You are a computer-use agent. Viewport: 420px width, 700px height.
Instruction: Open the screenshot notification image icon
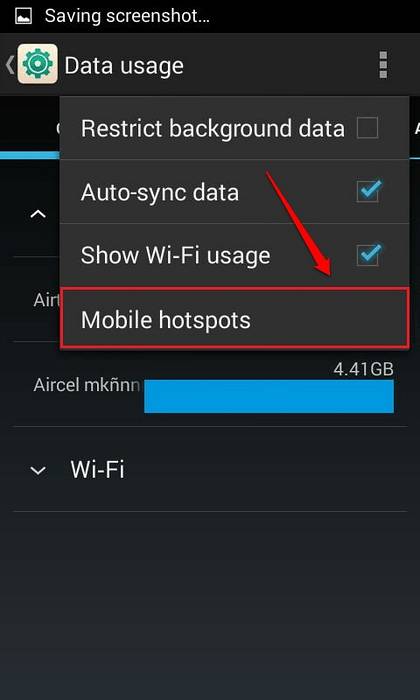coord(23,17)
